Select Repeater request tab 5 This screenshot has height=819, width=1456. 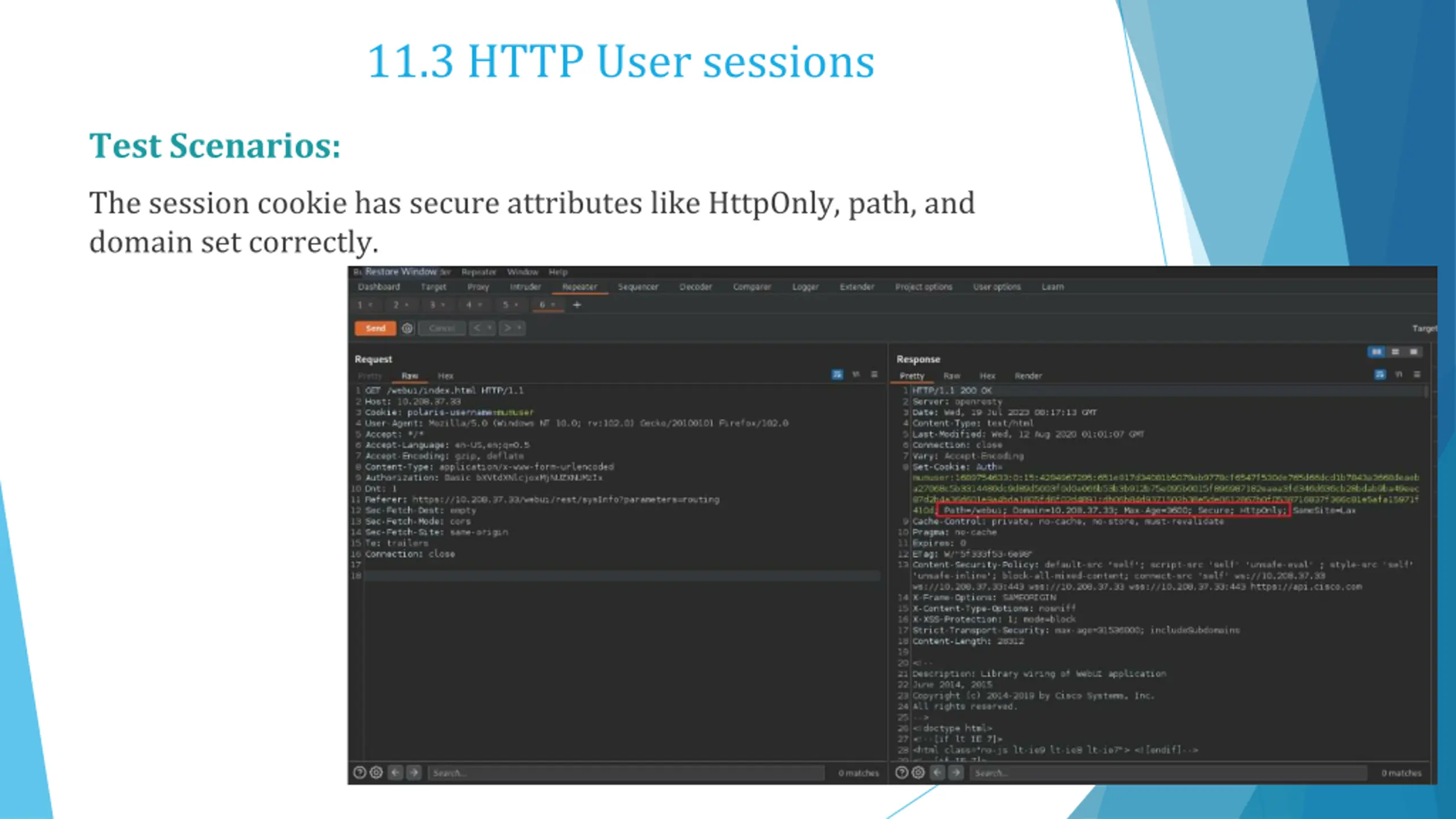(510, 305)
